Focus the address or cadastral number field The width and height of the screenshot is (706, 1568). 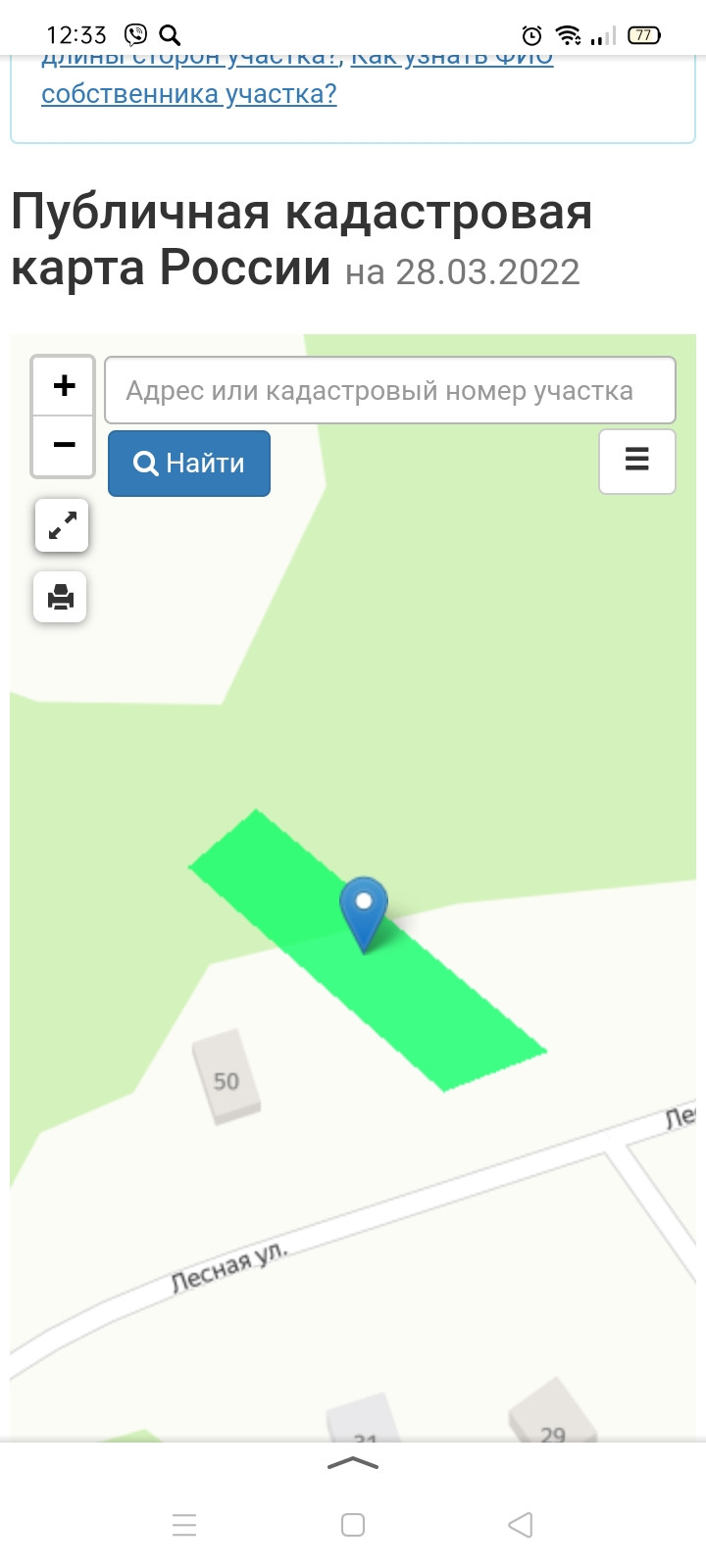coord(390,390)
